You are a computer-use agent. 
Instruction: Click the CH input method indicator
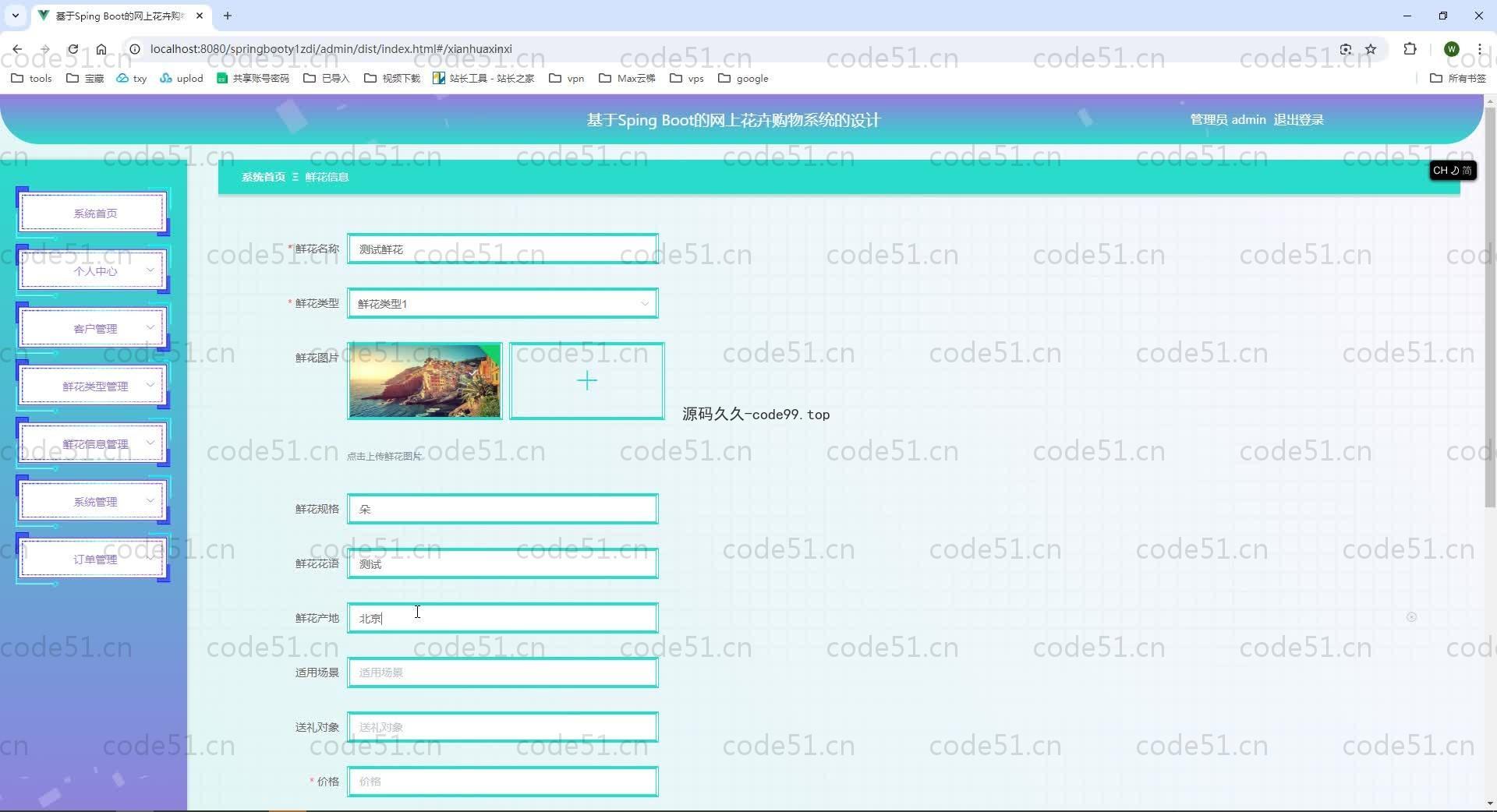point(1453,170)
